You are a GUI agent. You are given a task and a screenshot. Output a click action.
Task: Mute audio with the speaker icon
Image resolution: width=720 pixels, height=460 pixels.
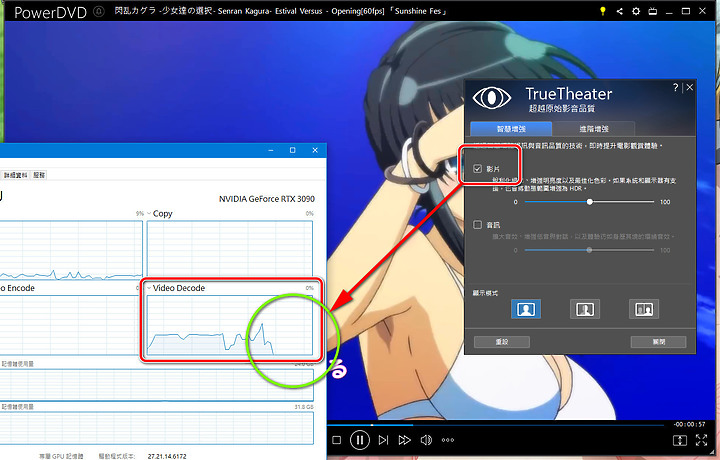(x=426, y=440)
